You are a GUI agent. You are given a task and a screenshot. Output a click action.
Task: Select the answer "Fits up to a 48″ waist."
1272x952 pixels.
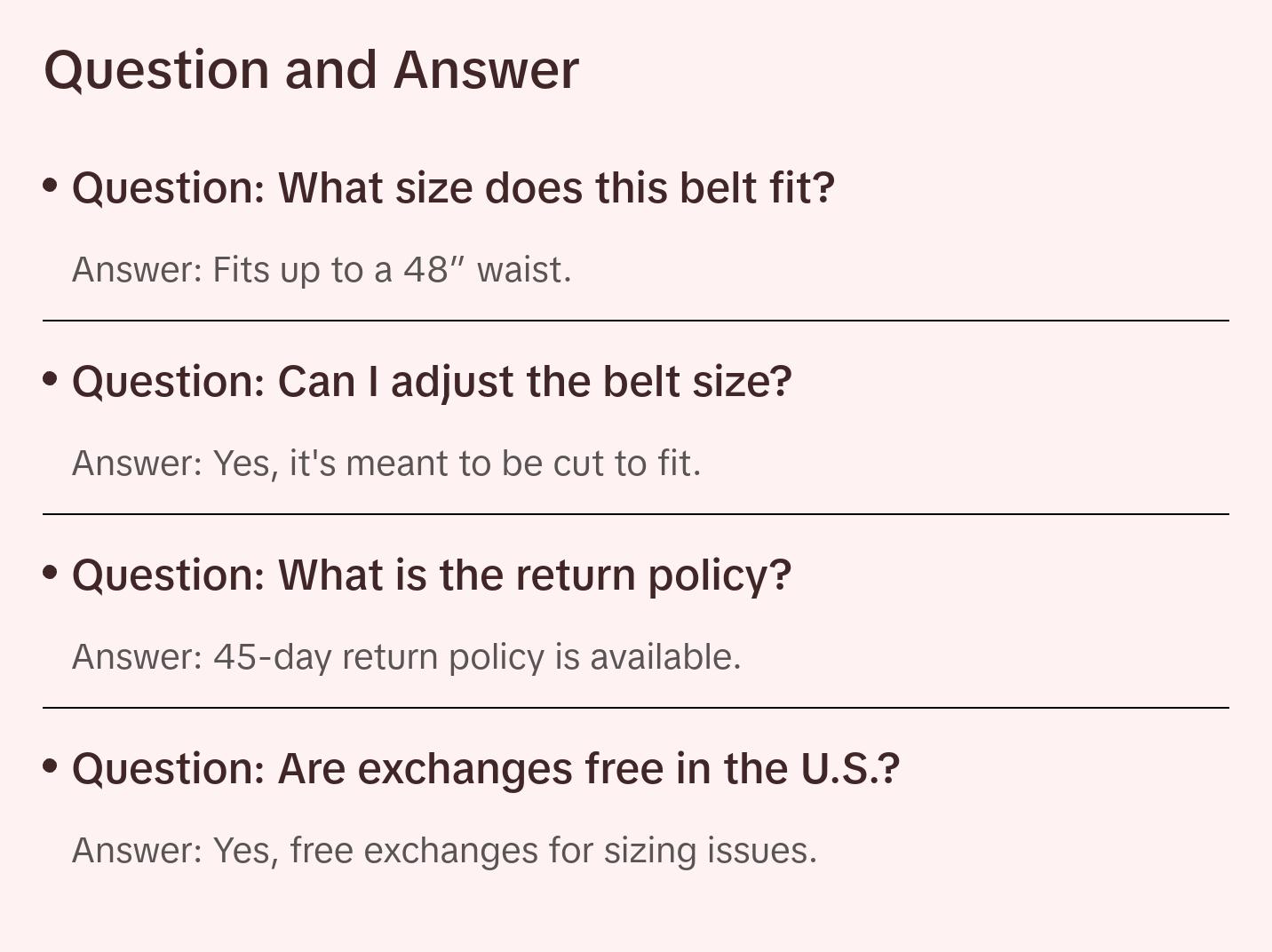(322, 270)
